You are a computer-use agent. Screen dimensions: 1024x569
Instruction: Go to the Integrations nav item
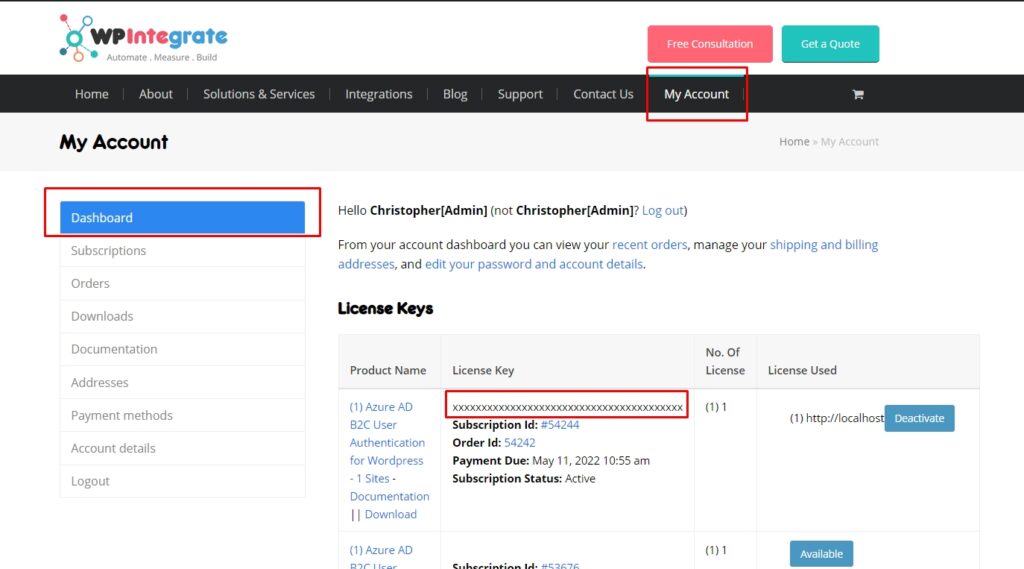pyautogui.click(x=379, y=94)
